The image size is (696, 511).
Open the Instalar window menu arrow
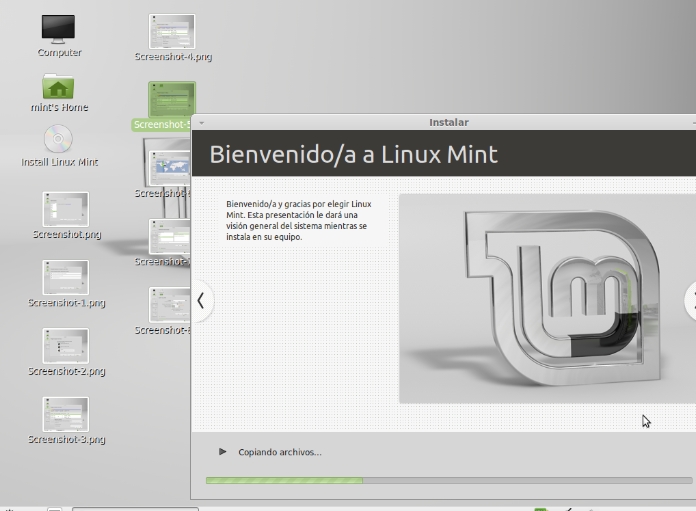[x=202, y=123]
